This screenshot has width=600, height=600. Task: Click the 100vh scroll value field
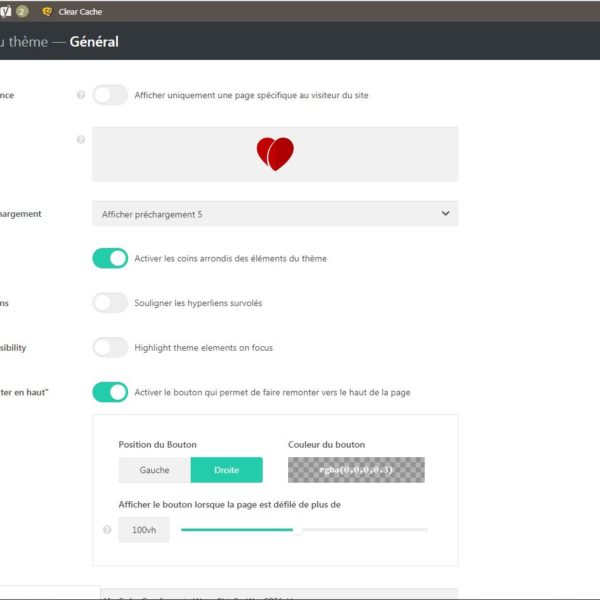(x=144, y=530)
